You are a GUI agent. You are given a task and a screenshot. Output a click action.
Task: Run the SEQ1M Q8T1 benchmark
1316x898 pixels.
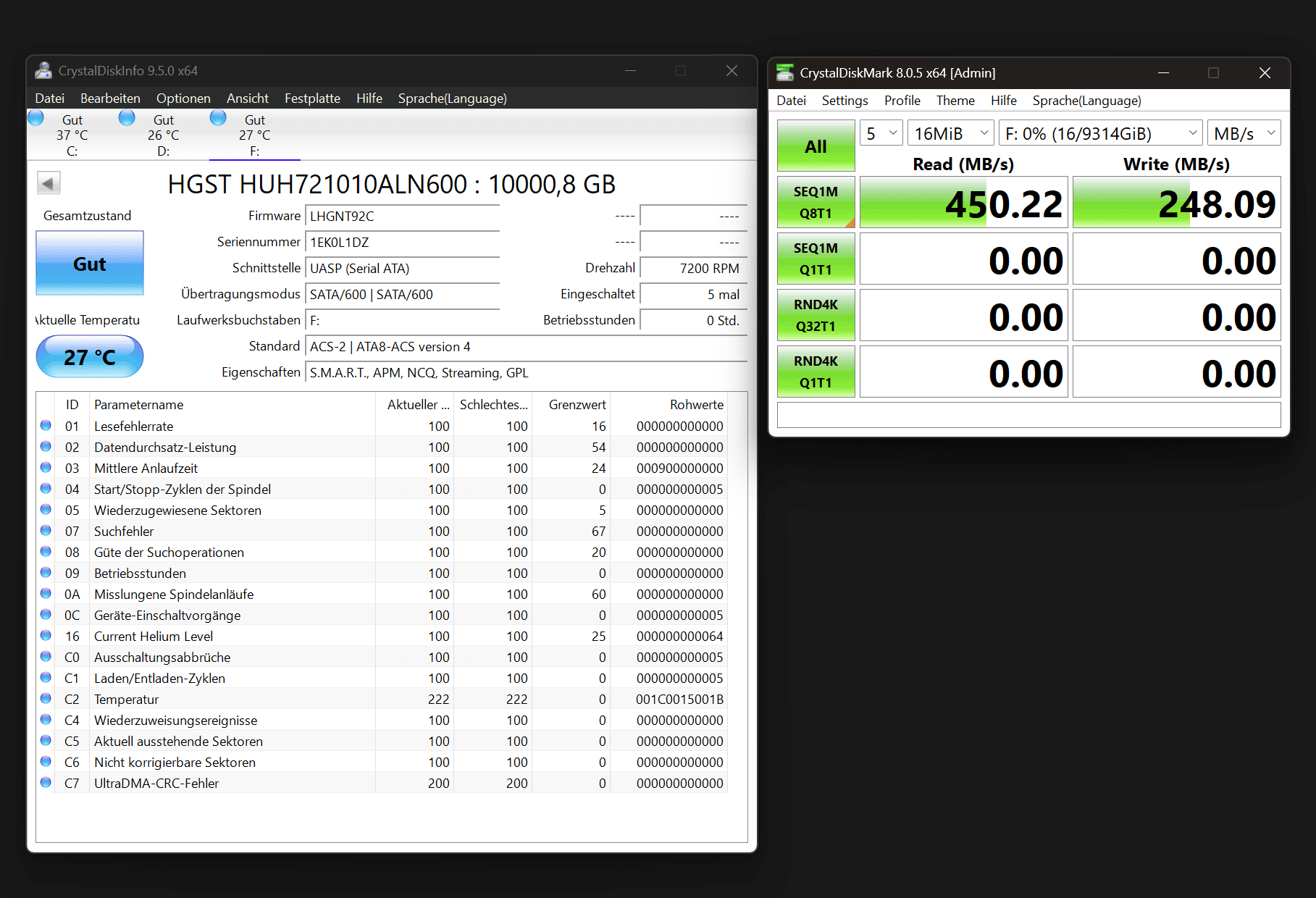816,202
